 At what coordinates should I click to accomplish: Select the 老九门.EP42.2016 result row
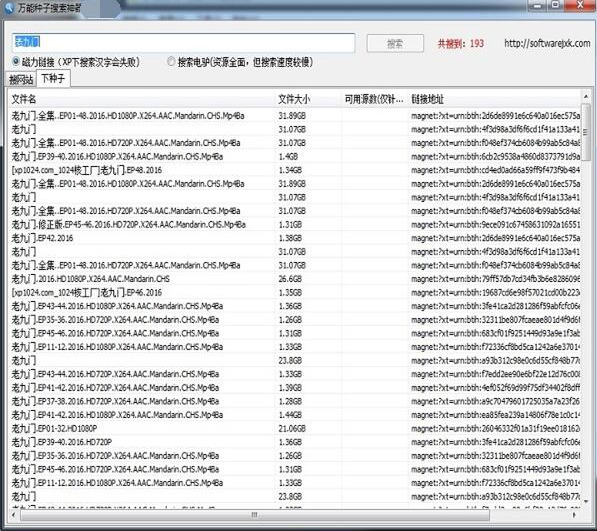click(x=295, y=238)
